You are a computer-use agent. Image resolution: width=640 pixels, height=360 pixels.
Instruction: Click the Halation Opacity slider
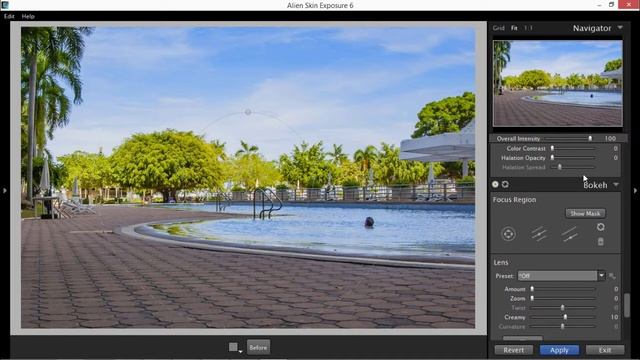(x=573, y=158)
